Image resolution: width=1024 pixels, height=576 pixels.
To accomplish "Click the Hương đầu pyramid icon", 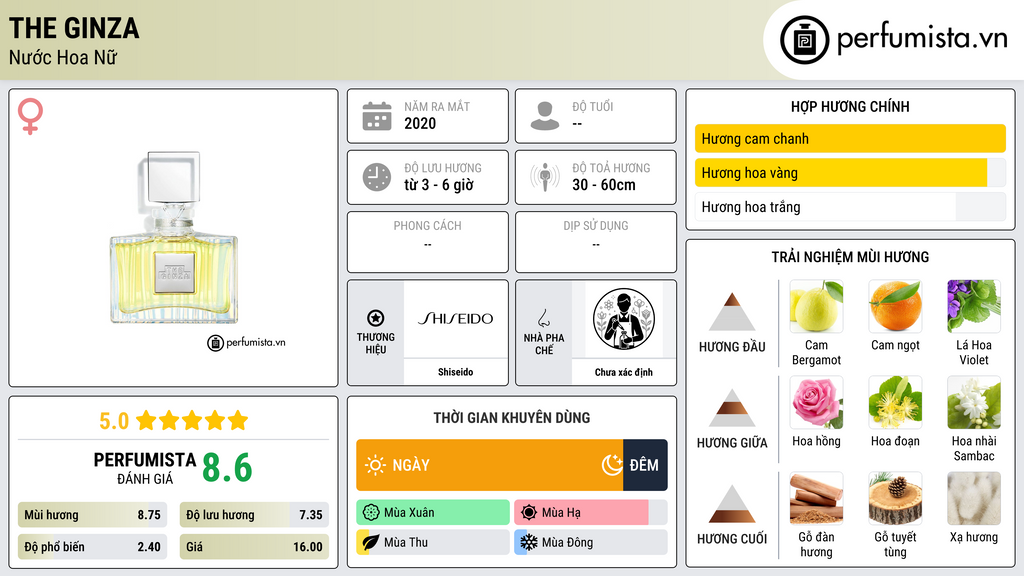I will [732, 312].
